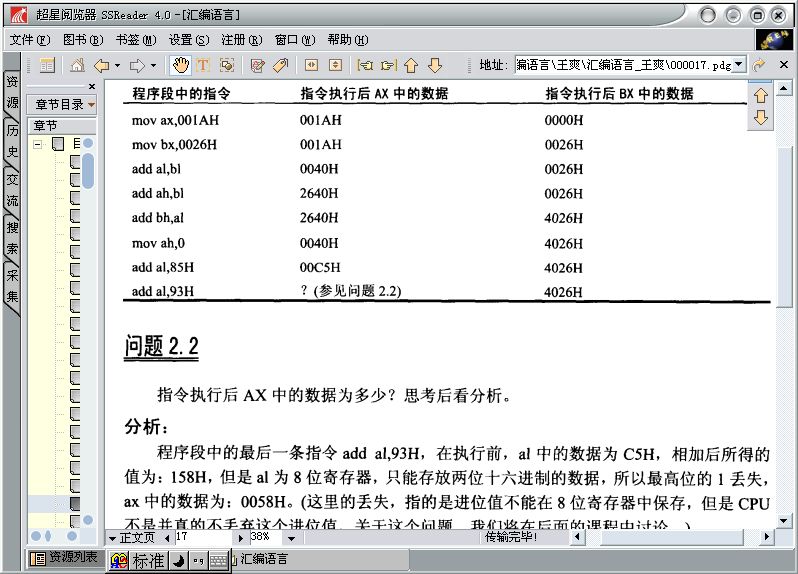Viewport: 798px width, 574px height.
Task: Go to next page with toolbar down arrow
Action: [435, 65]
